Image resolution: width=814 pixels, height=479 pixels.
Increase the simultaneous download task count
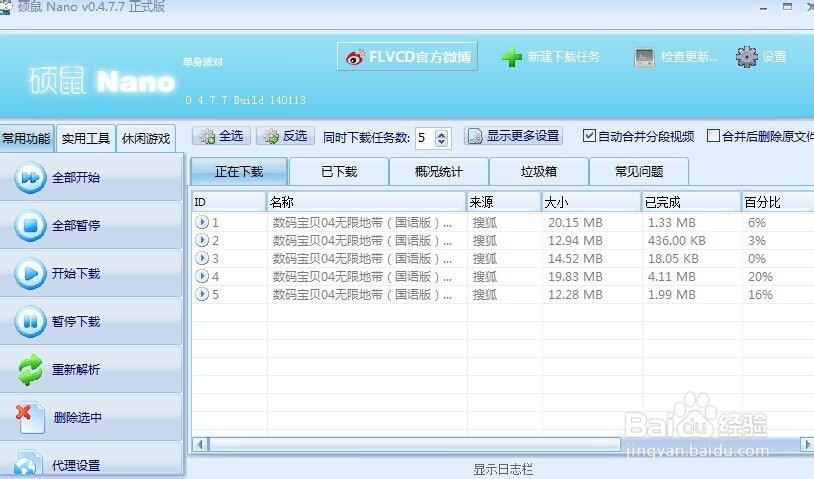[x=441, y=133]
